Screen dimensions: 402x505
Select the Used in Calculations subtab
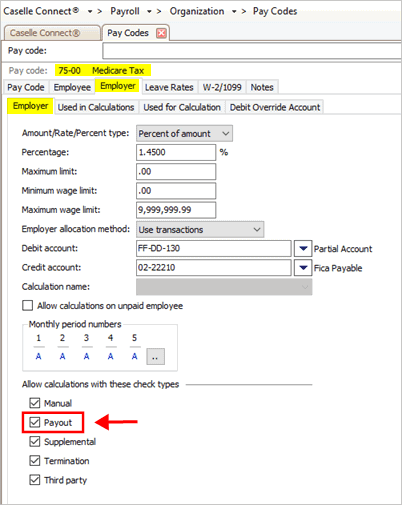pos(96,107)
